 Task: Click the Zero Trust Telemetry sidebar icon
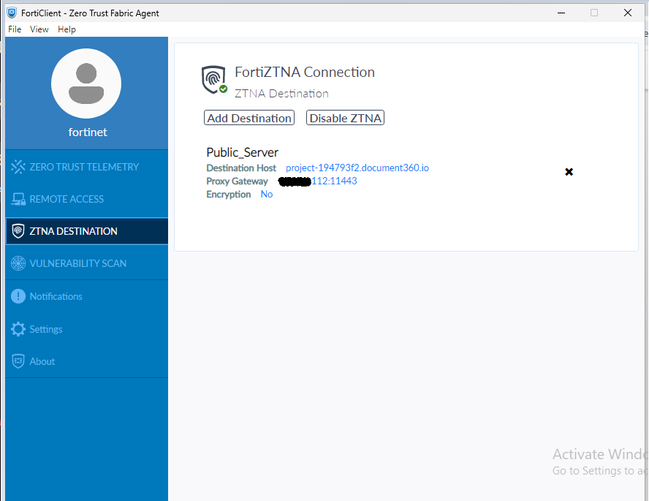pos(18,167)
